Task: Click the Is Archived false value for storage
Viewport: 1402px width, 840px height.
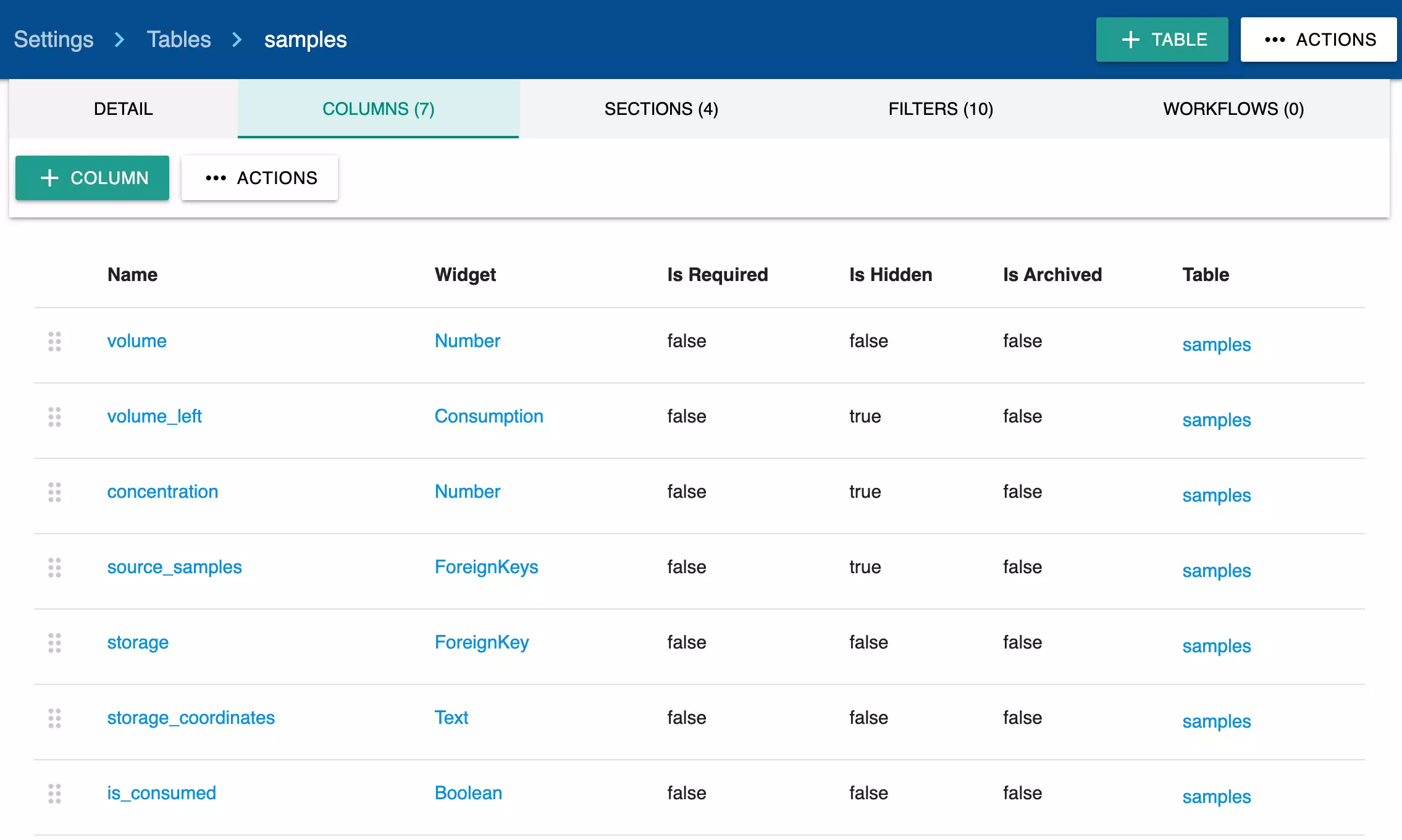Action: click(1023, 642)
